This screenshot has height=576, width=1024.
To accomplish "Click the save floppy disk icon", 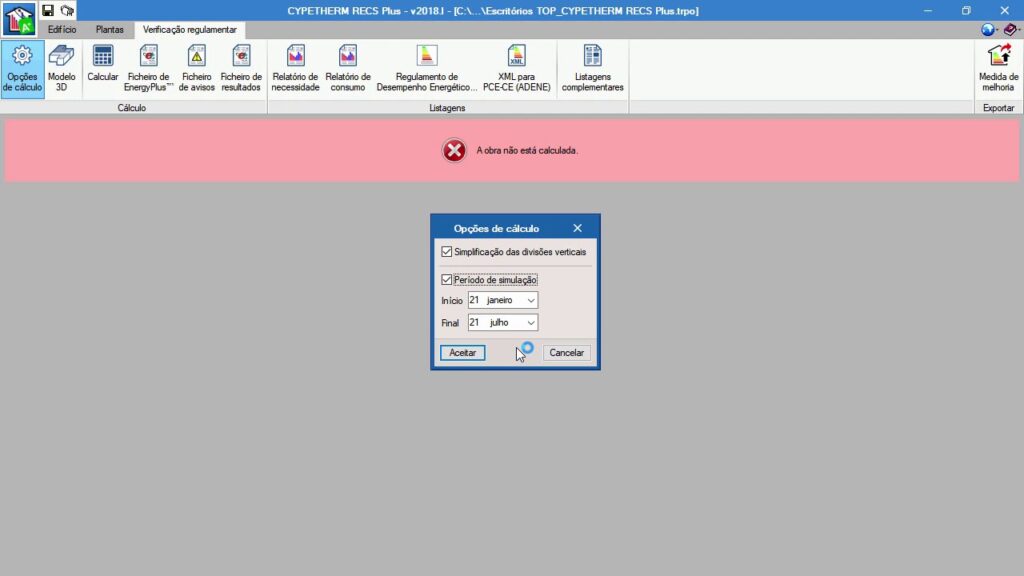I will click(x=48, y=10).
